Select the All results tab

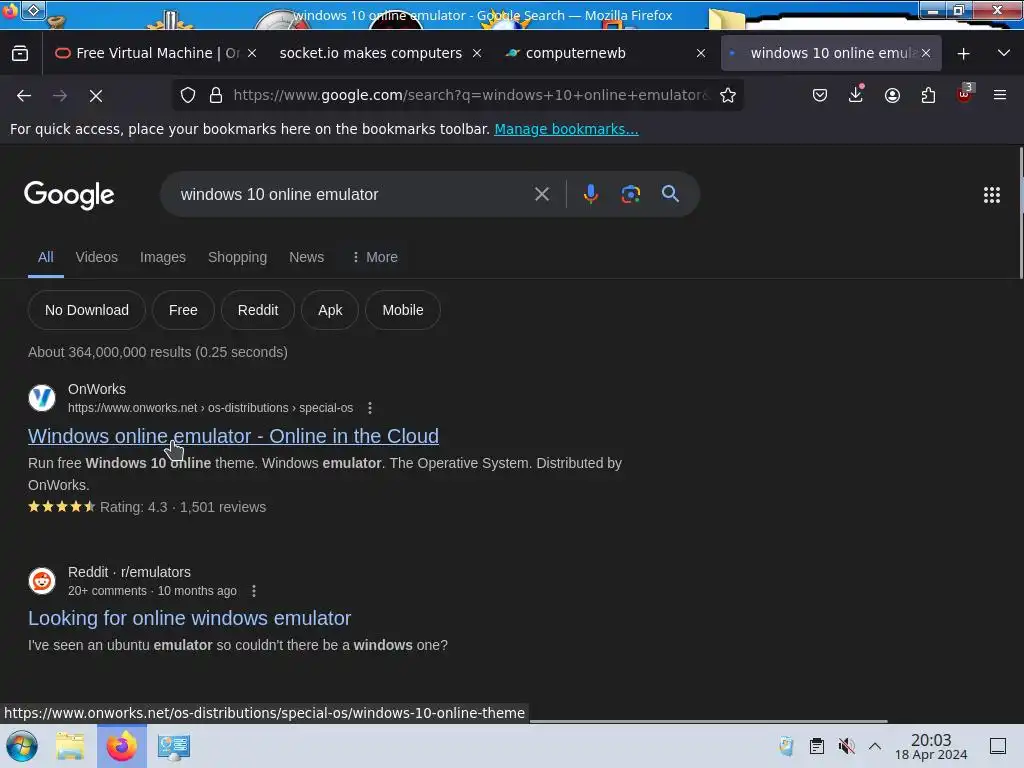click(46, 257)
